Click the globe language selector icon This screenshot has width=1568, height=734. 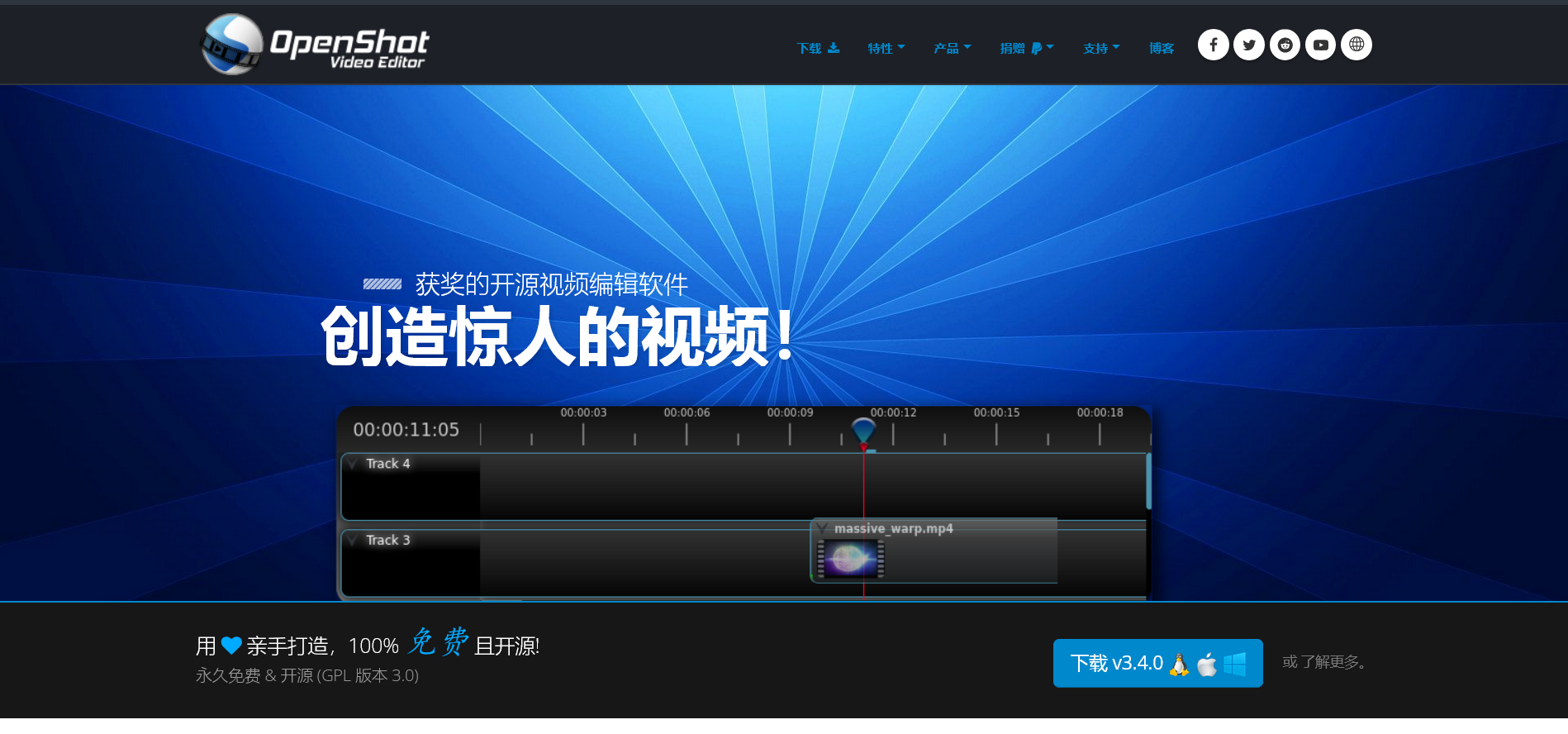(1356, 45)
